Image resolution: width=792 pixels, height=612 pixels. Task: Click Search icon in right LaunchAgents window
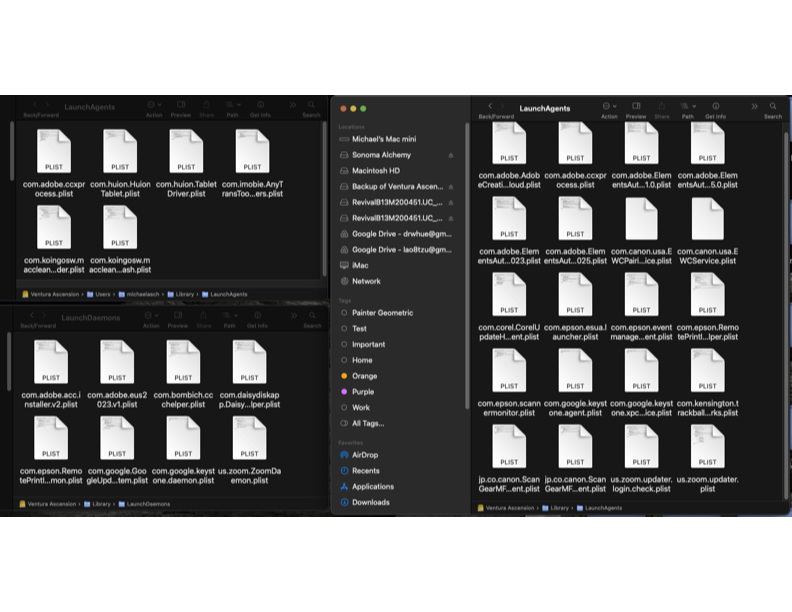coord(773,106)
